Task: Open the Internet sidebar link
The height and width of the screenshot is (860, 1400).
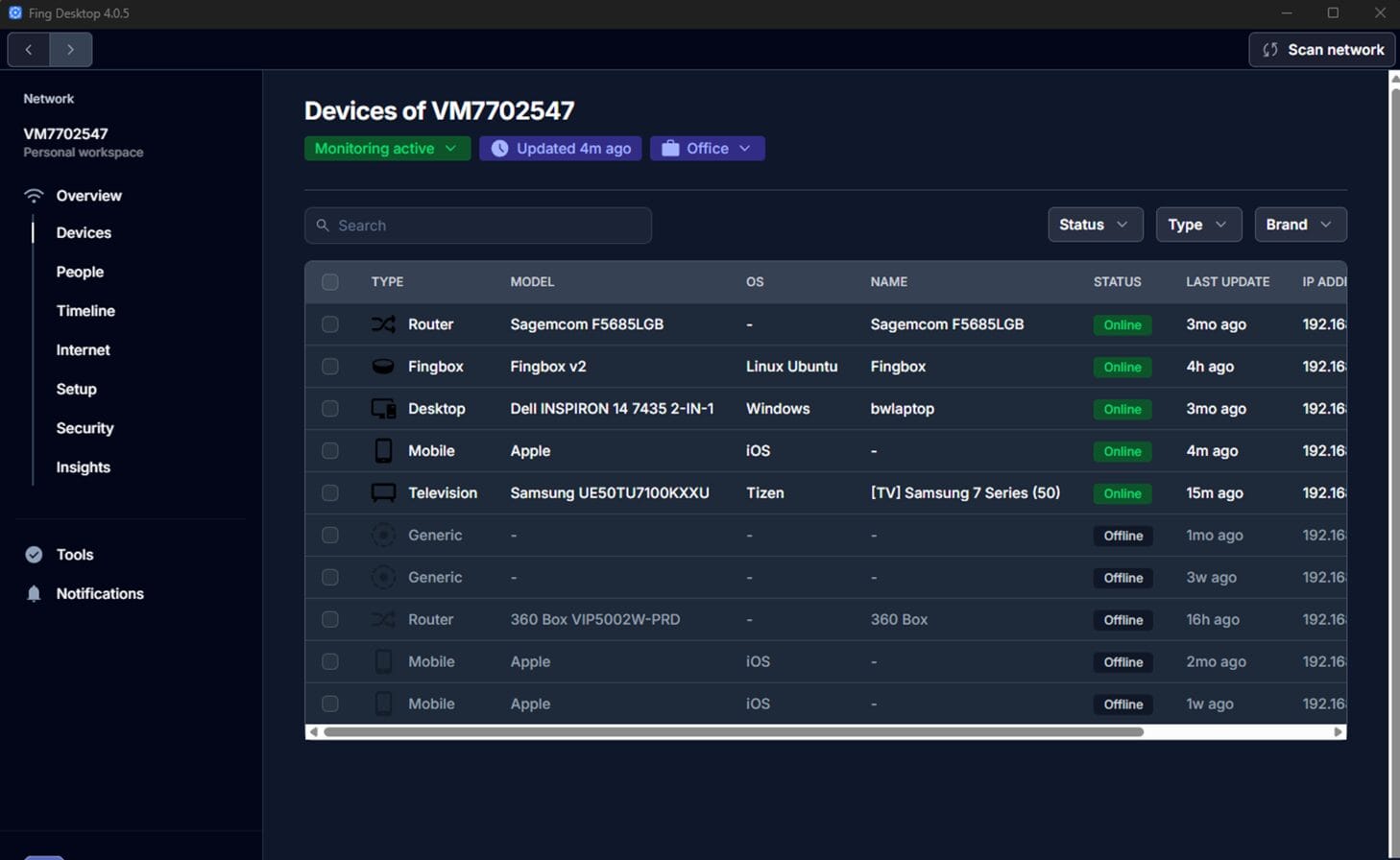Action: (x=83, y=350)
